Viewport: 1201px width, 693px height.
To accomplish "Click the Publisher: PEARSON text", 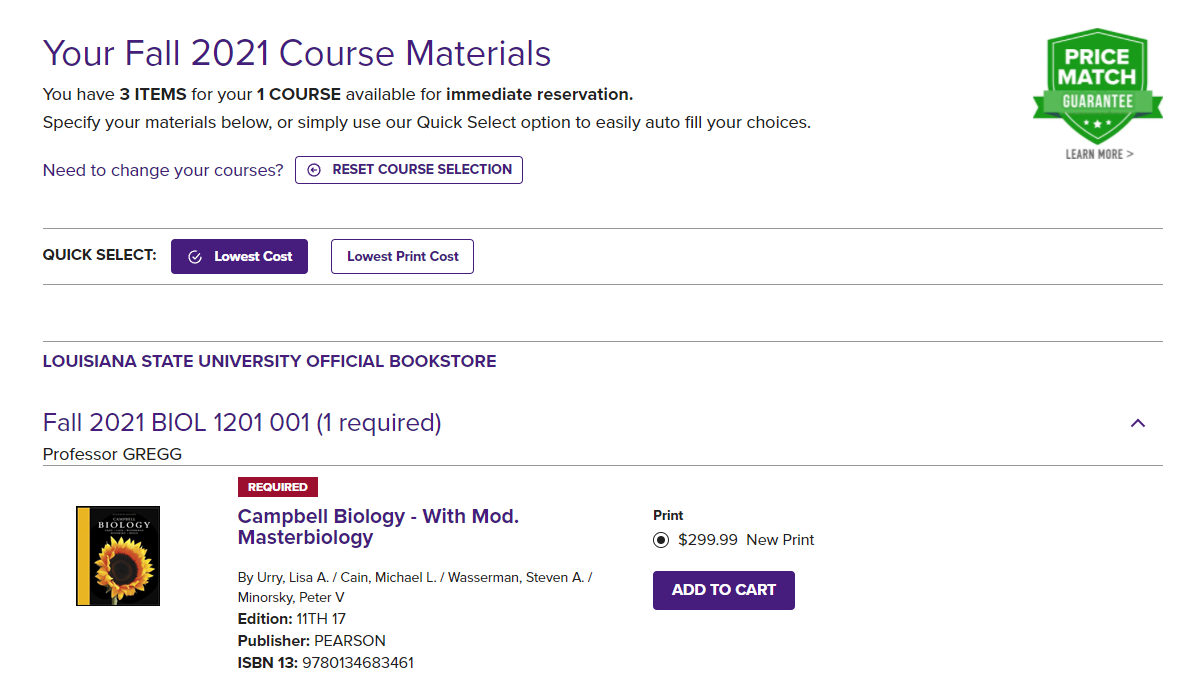I will (x=312, y=641).
